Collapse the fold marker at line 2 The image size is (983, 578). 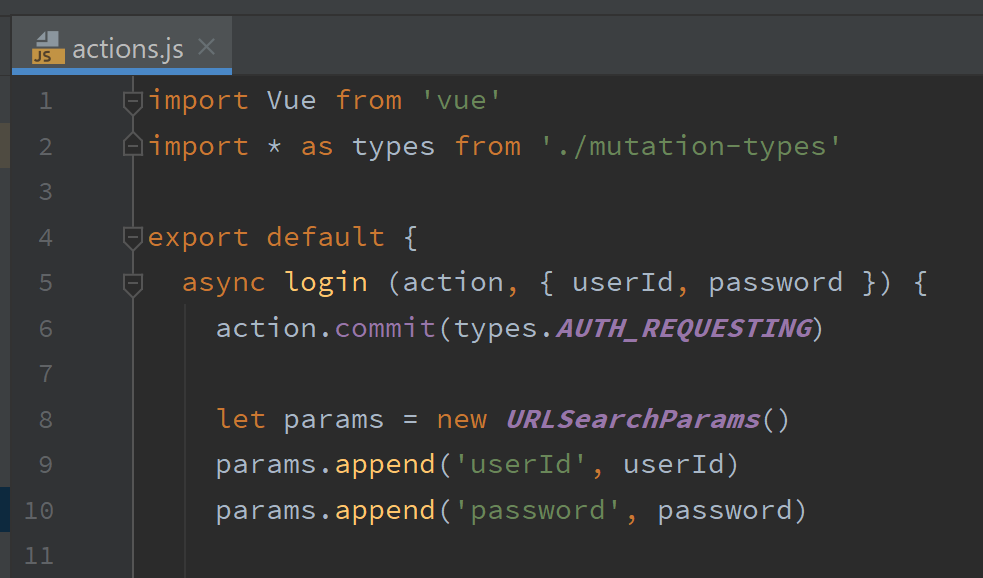[133, 145]
